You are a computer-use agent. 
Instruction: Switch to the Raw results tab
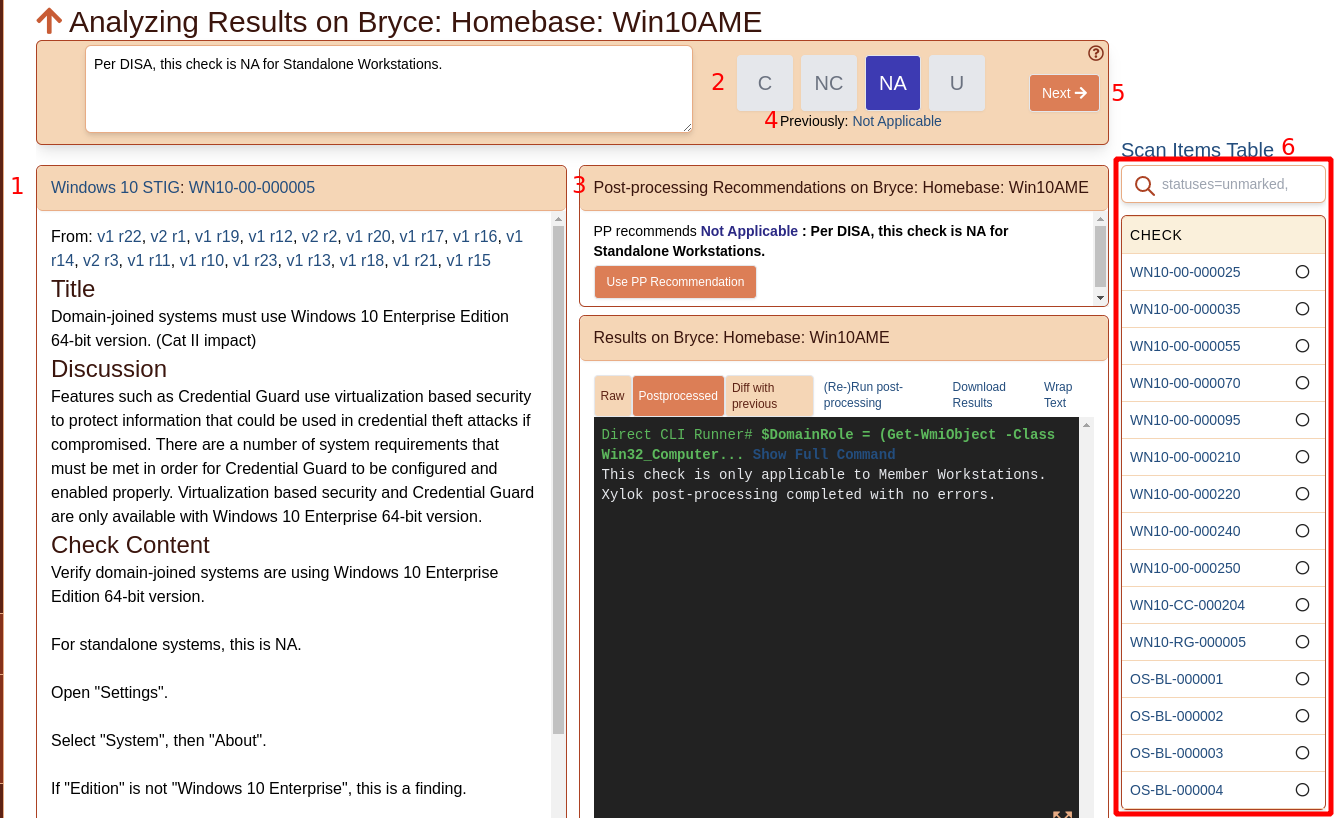point(613,396)
